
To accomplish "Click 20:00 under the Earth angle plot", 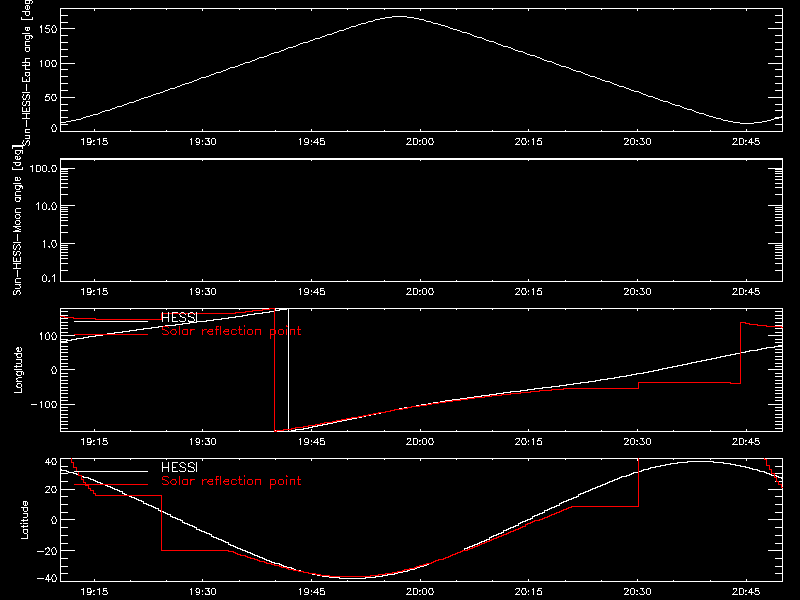I will pos(420,142).
